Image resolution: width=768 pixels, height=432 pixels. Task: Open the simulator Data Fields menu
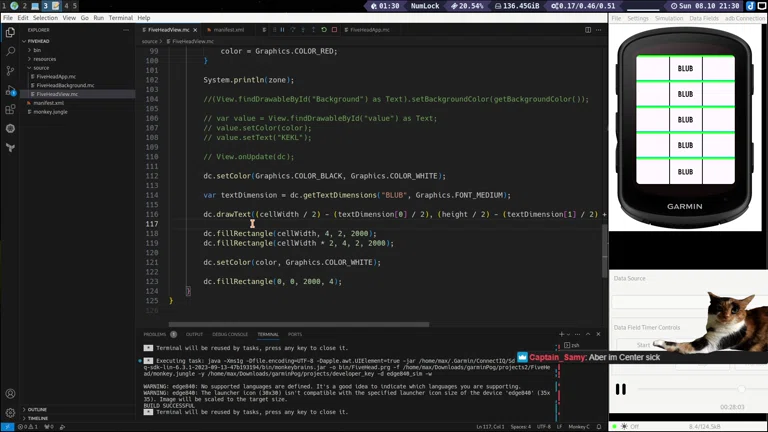(703, 18)
